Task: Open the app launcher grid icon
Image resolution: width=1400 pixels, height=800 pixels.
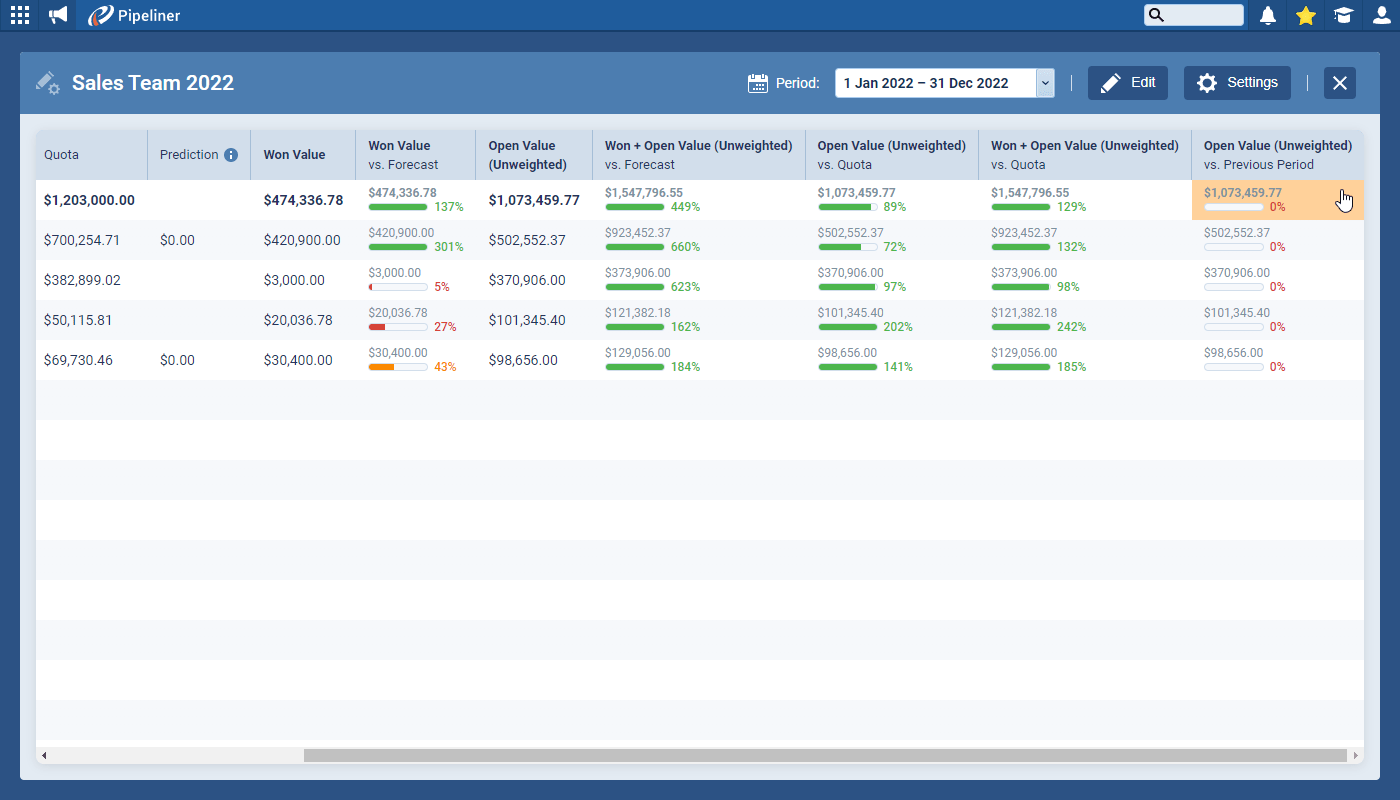Action: pyautogui.click(x=19, y=15)
